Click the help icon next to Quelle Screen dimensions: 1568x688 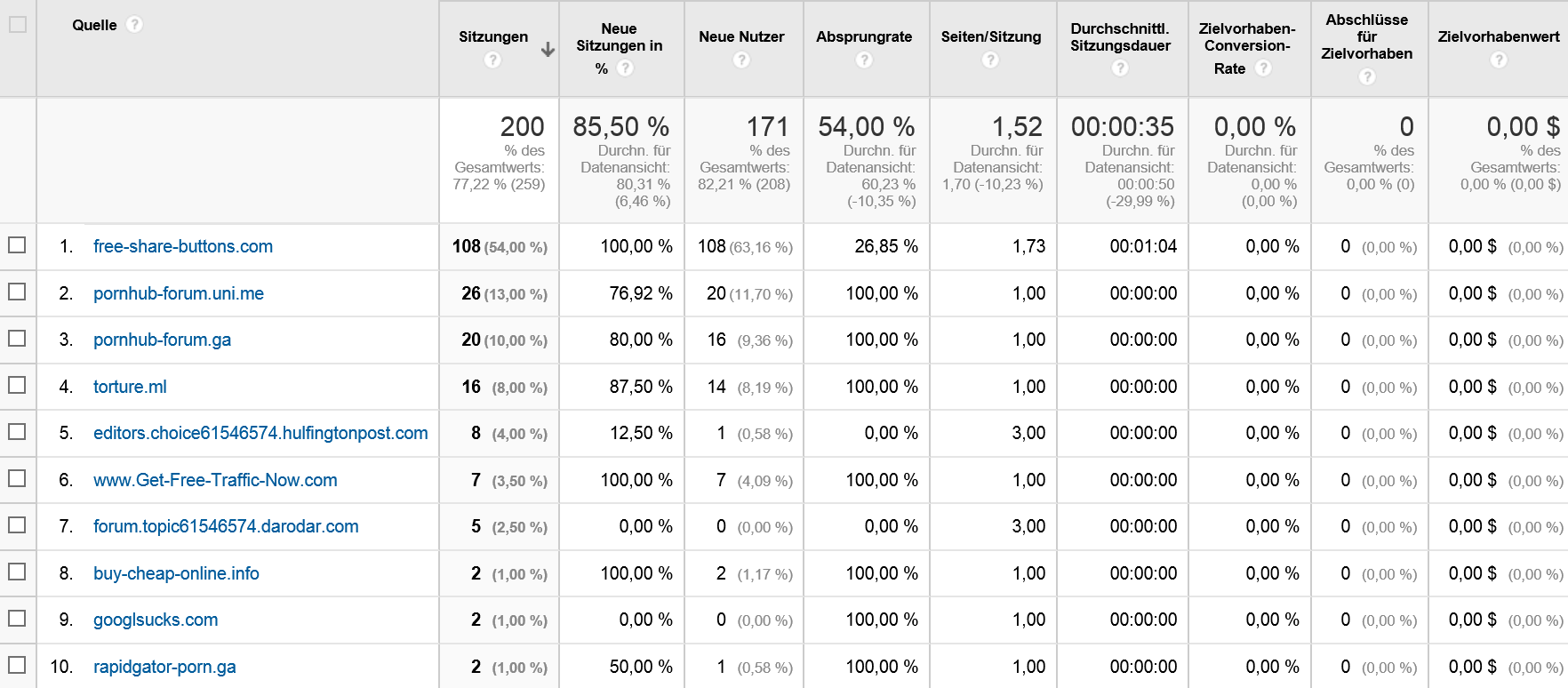click(x=134, y=25)
